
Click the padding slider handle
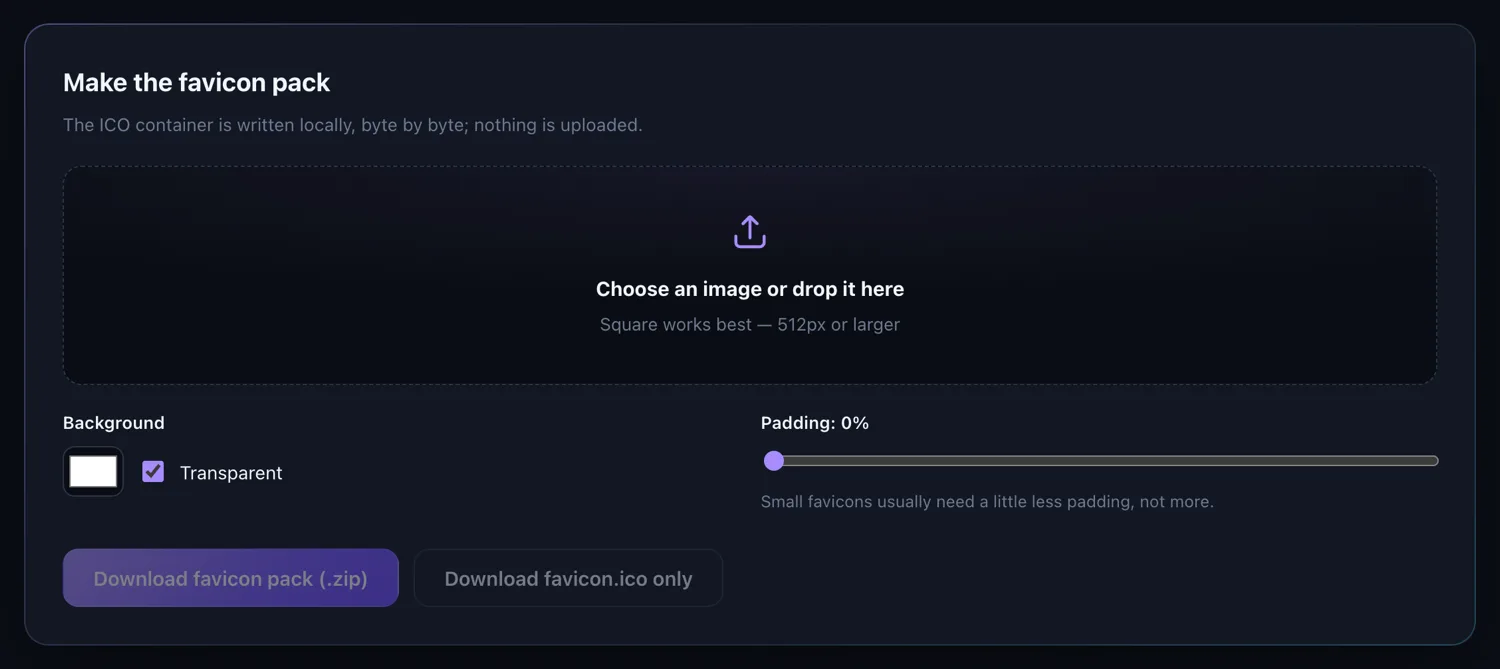(774, 461)
